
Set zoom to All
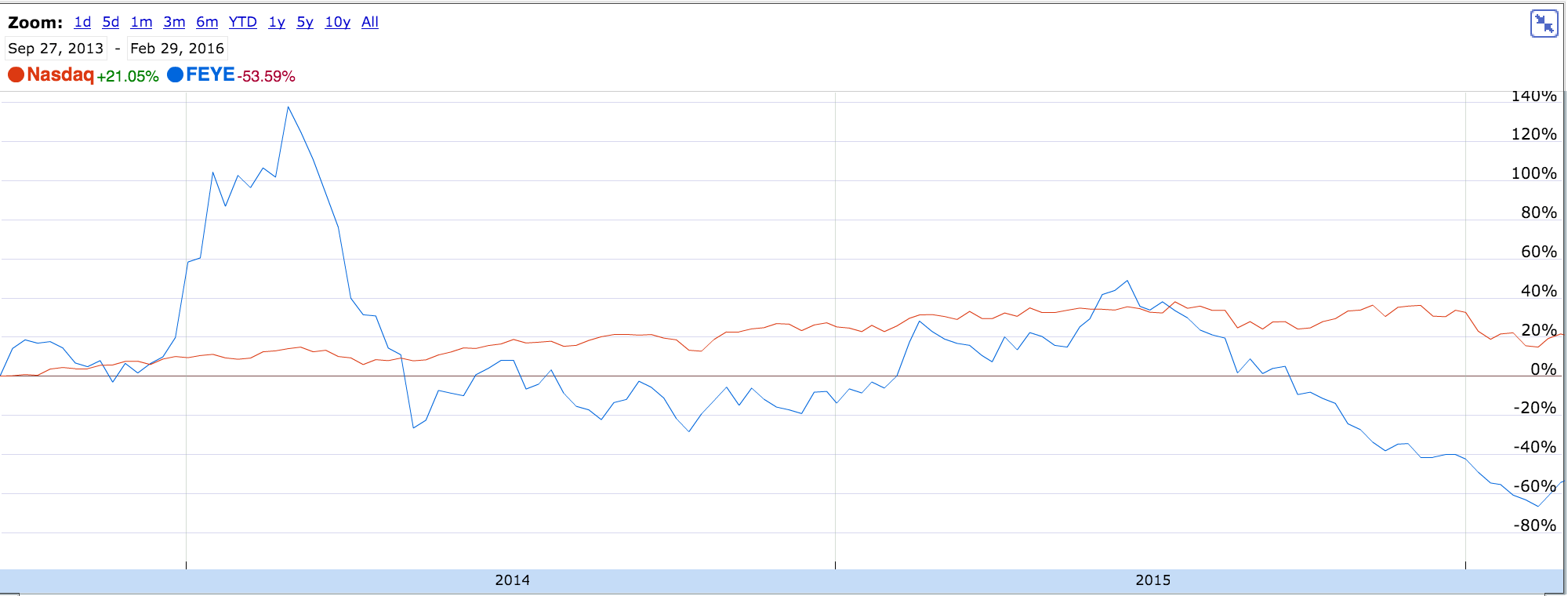tap(370, 22)
